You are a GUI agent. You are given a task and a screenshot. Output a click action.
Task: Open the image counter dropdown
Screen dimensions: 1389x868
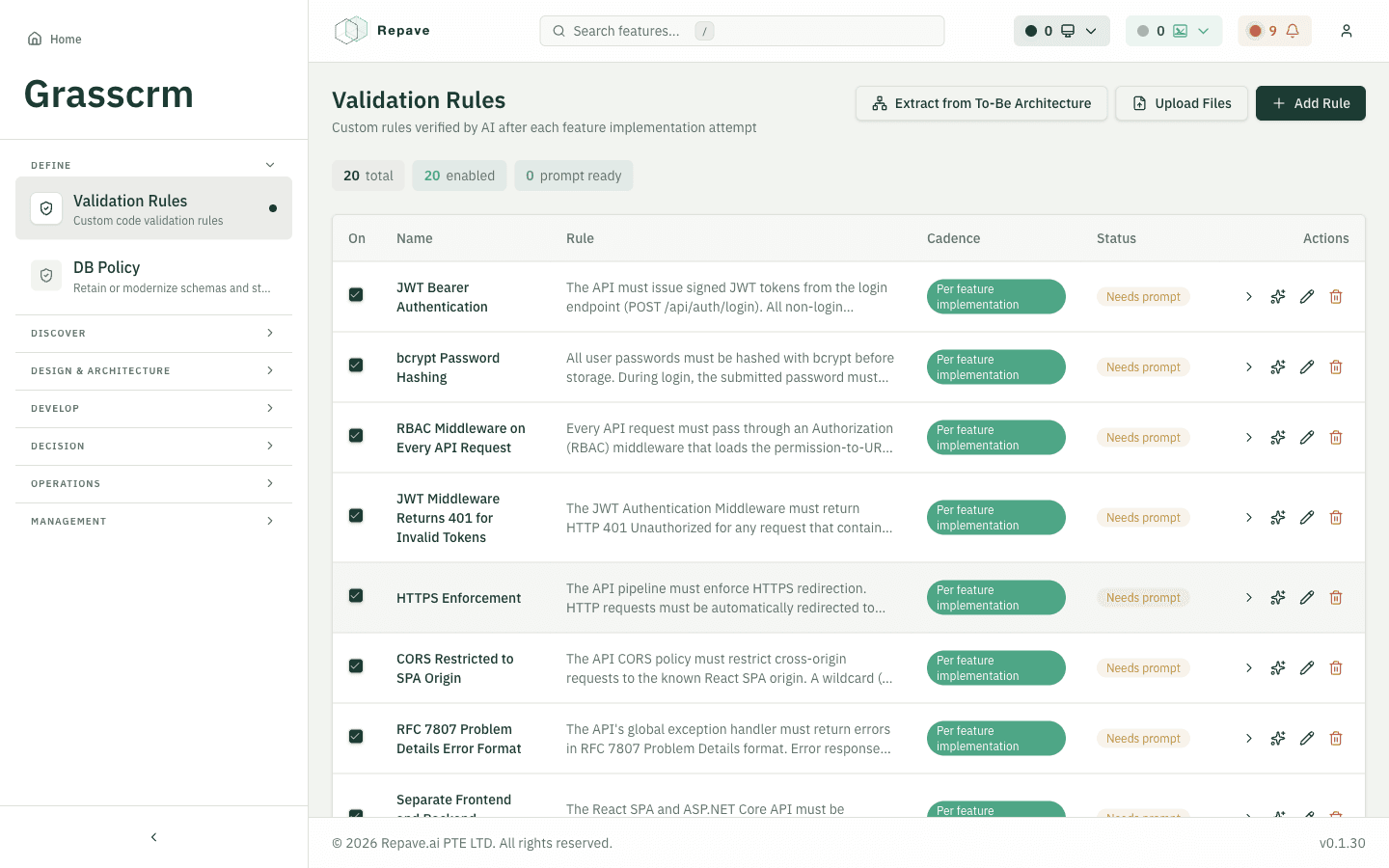[1174, 31]
